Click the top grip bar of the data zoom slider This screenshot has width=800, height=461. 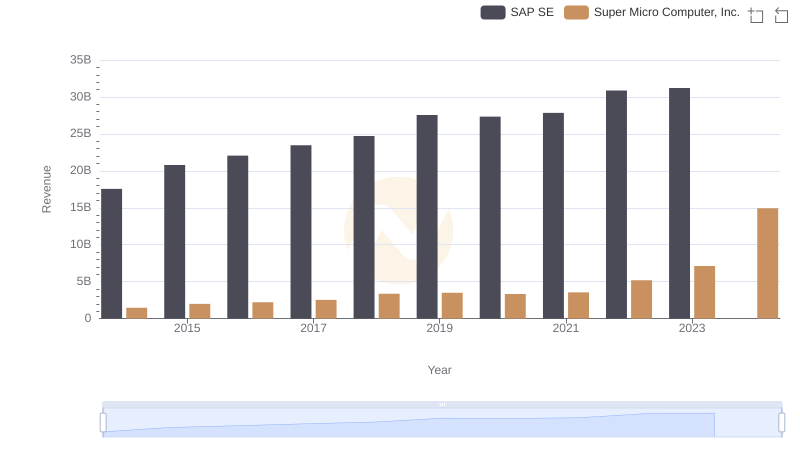442,404
